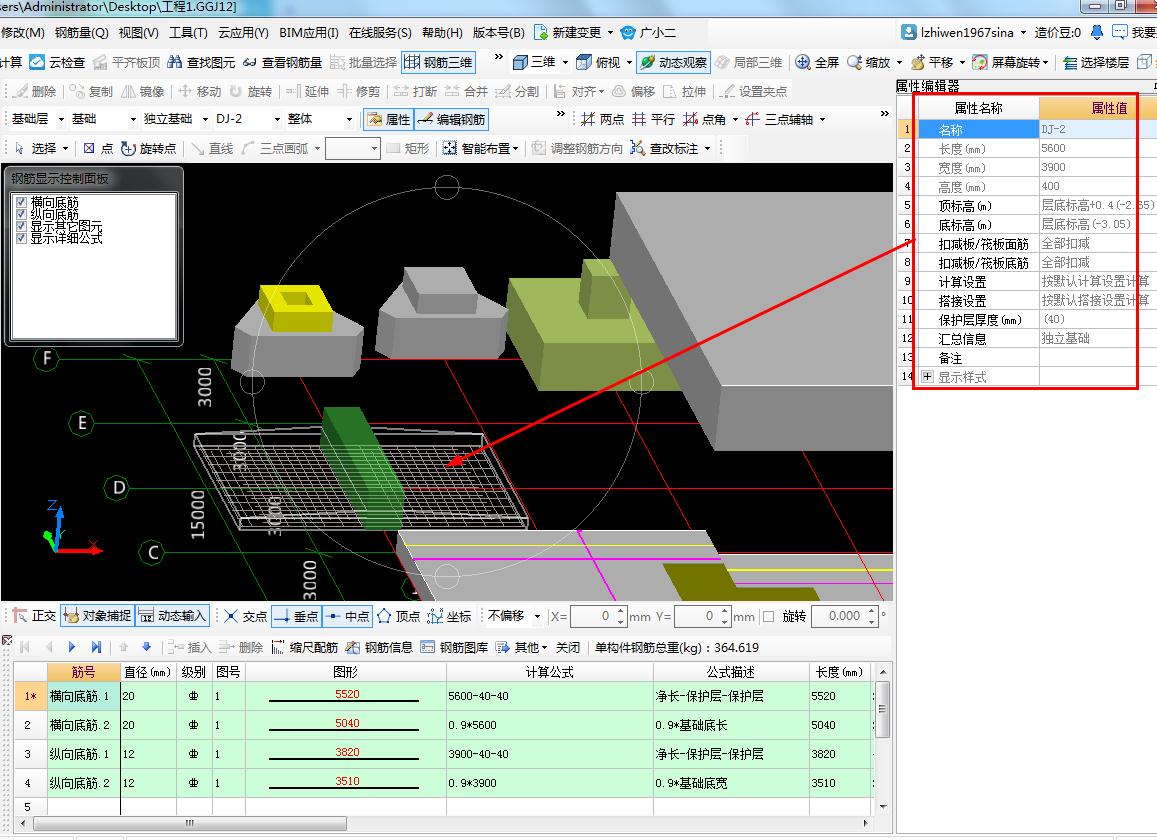The height and width of the screenshot is (840, 1157).
Task: Click 造价豆:0 balance label
Action: (1057, 32)
